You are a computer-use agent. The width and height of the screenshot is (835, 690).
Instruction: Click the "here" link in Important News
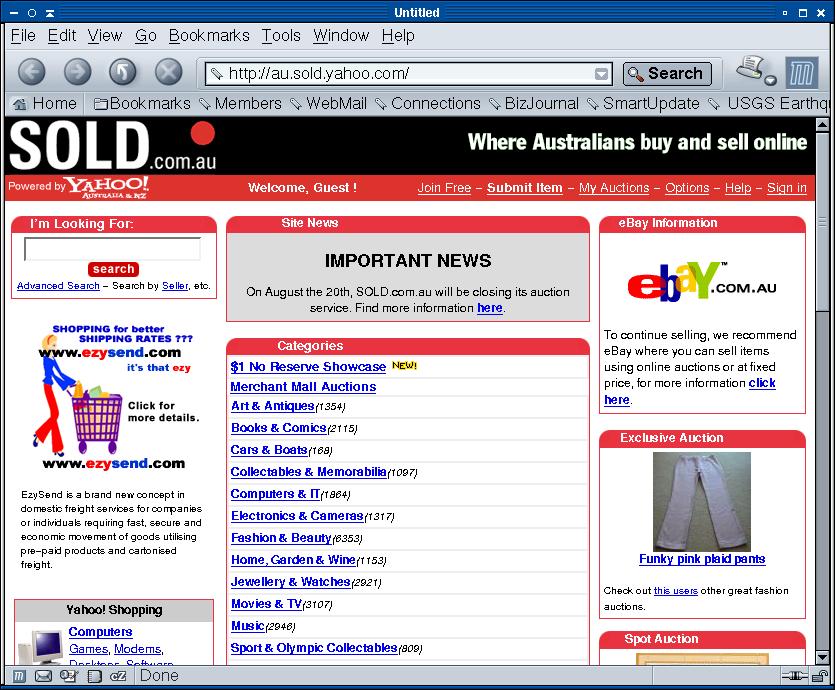(490, 308)
